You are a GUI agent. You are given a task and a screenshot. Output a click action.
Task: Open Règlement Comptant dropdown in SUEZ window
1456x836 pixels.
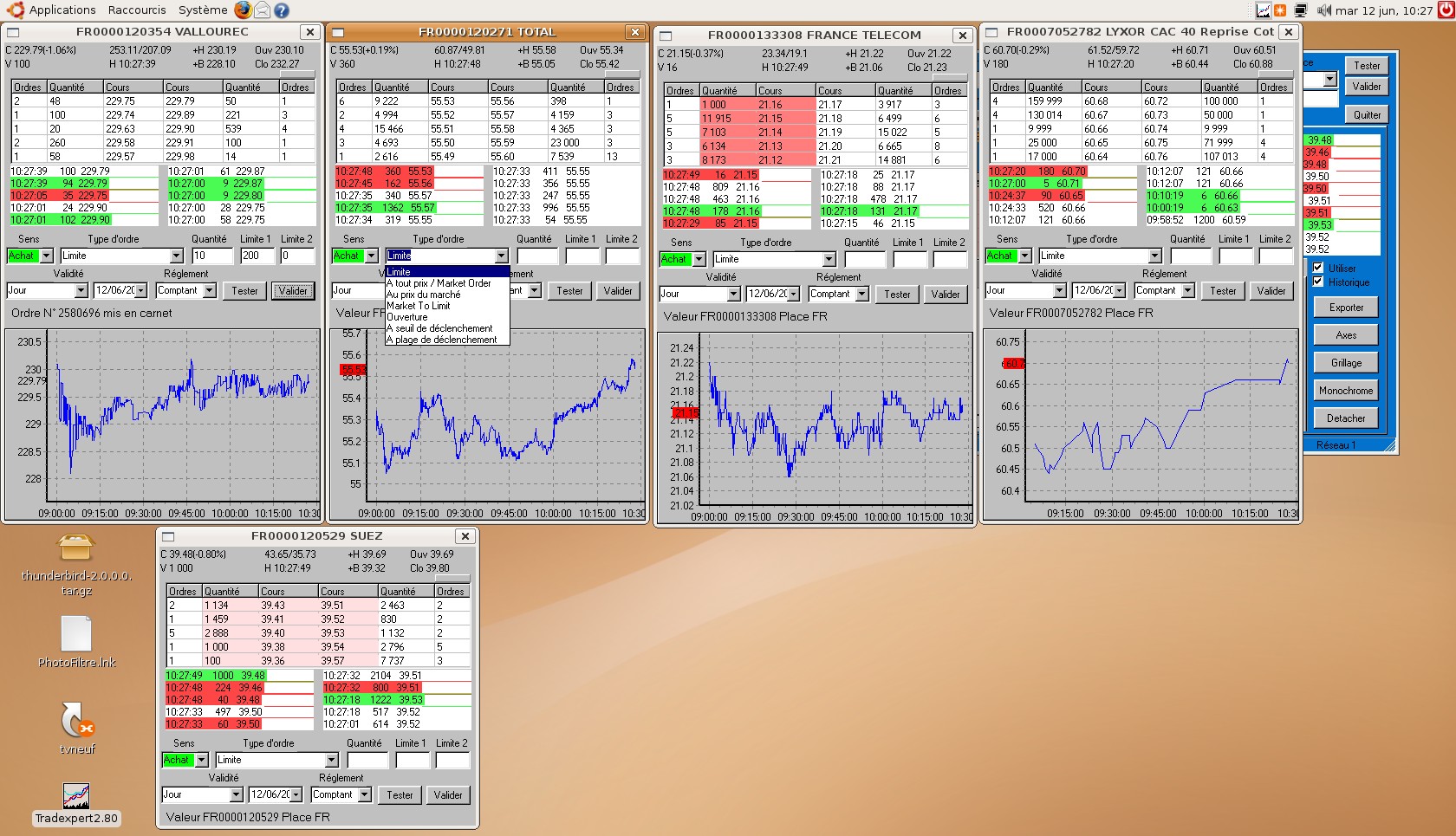tap(365, 794)
